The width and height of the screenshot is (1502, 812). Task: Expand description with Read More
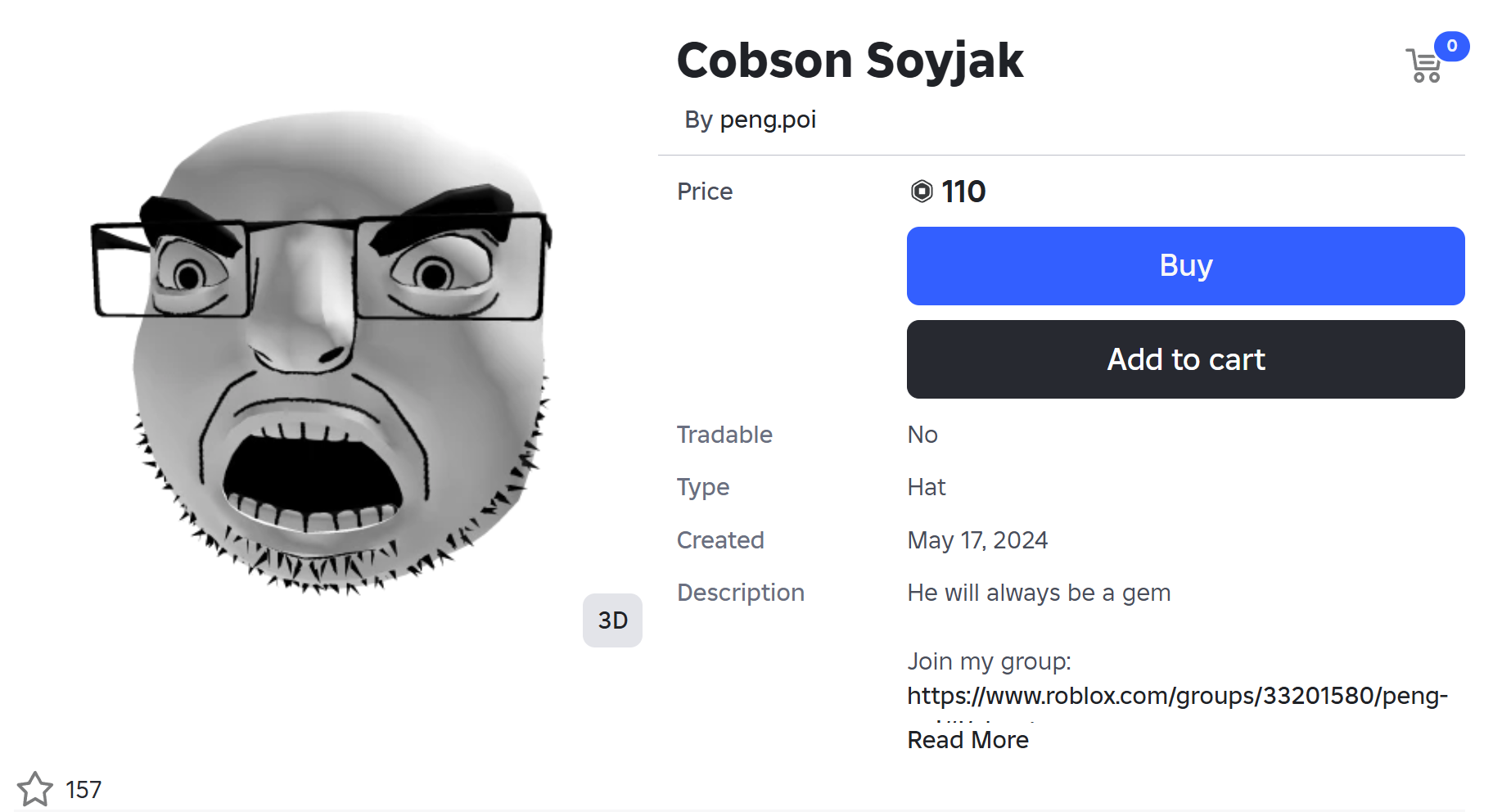pyautogui.click(x=968, y=740)
